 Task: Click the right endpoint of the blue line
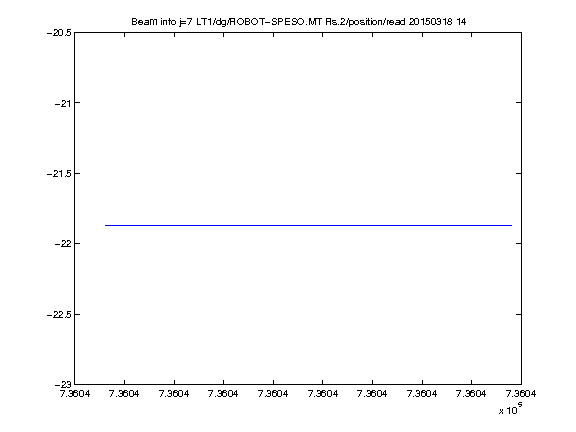(x=512, y=225)
